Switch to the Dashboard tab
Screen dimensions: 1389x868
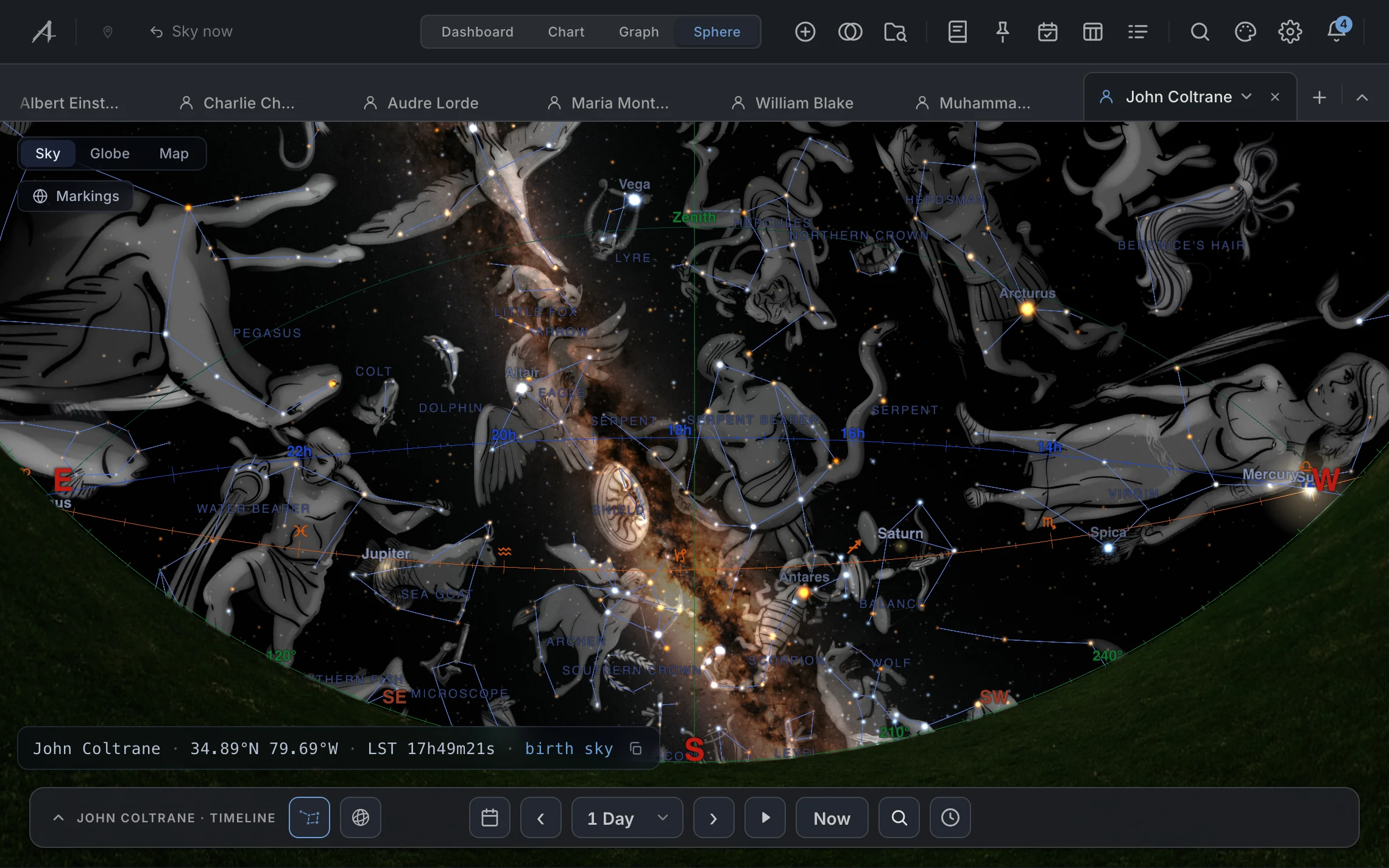point(477,32)
